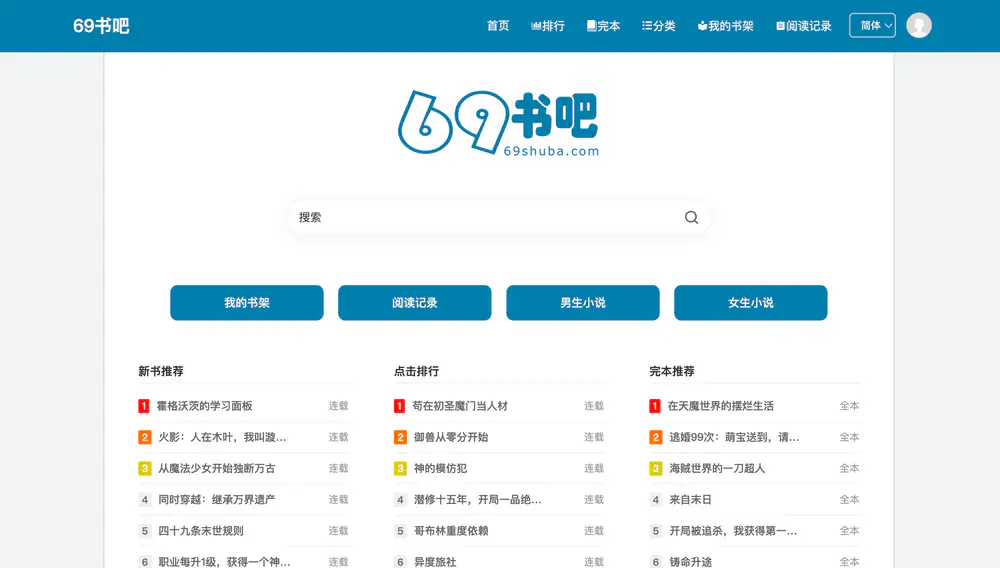Click 连载 status next to 霍格沃茨的学习面板

[x=339, y=406]
